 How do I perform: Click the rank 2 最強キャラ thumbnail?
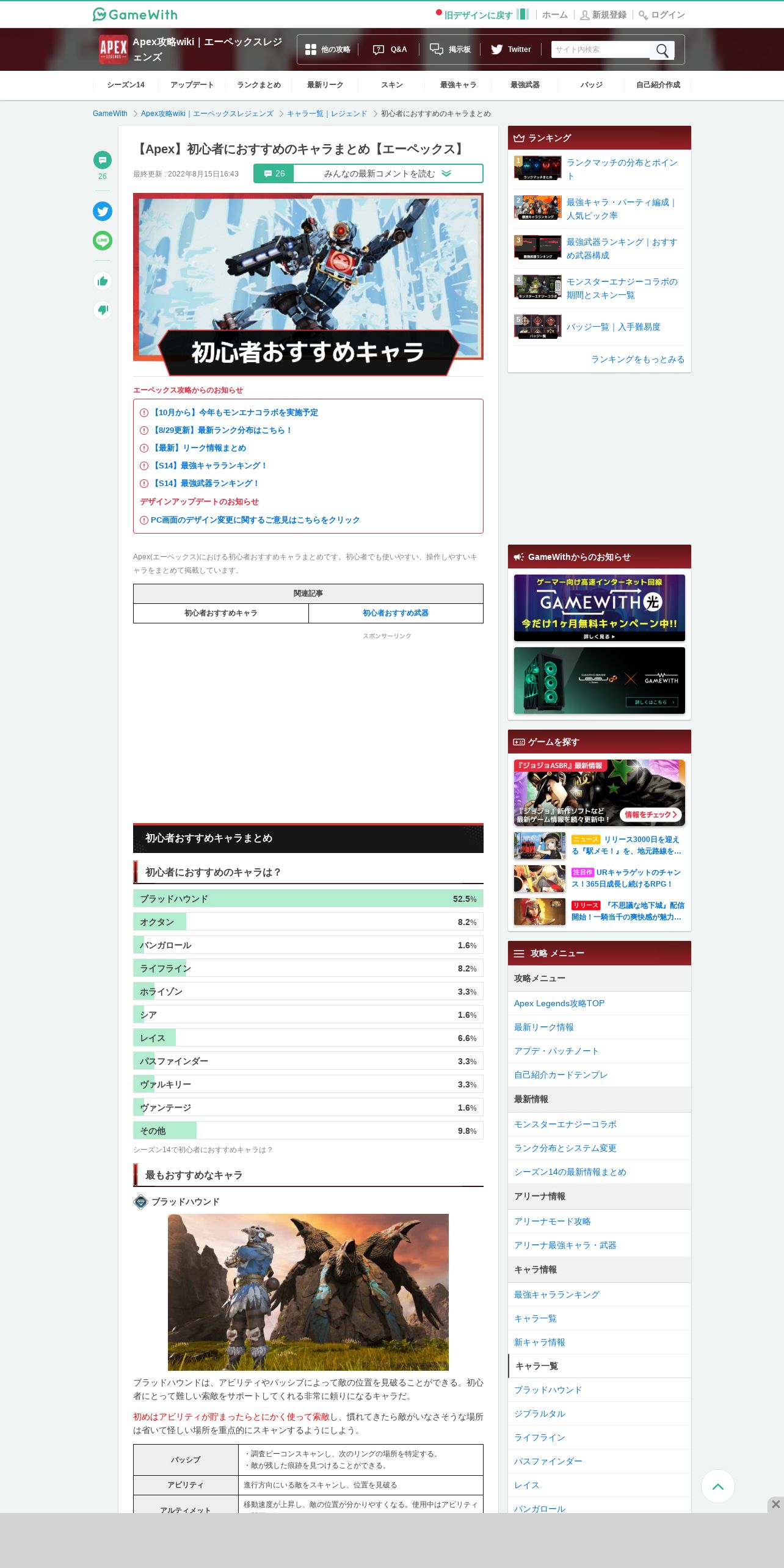click(x=538, y=208)
